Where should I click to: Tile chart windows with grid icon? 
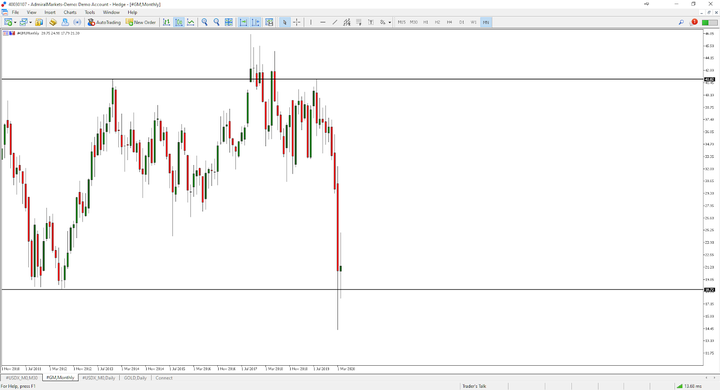(228, 22)
